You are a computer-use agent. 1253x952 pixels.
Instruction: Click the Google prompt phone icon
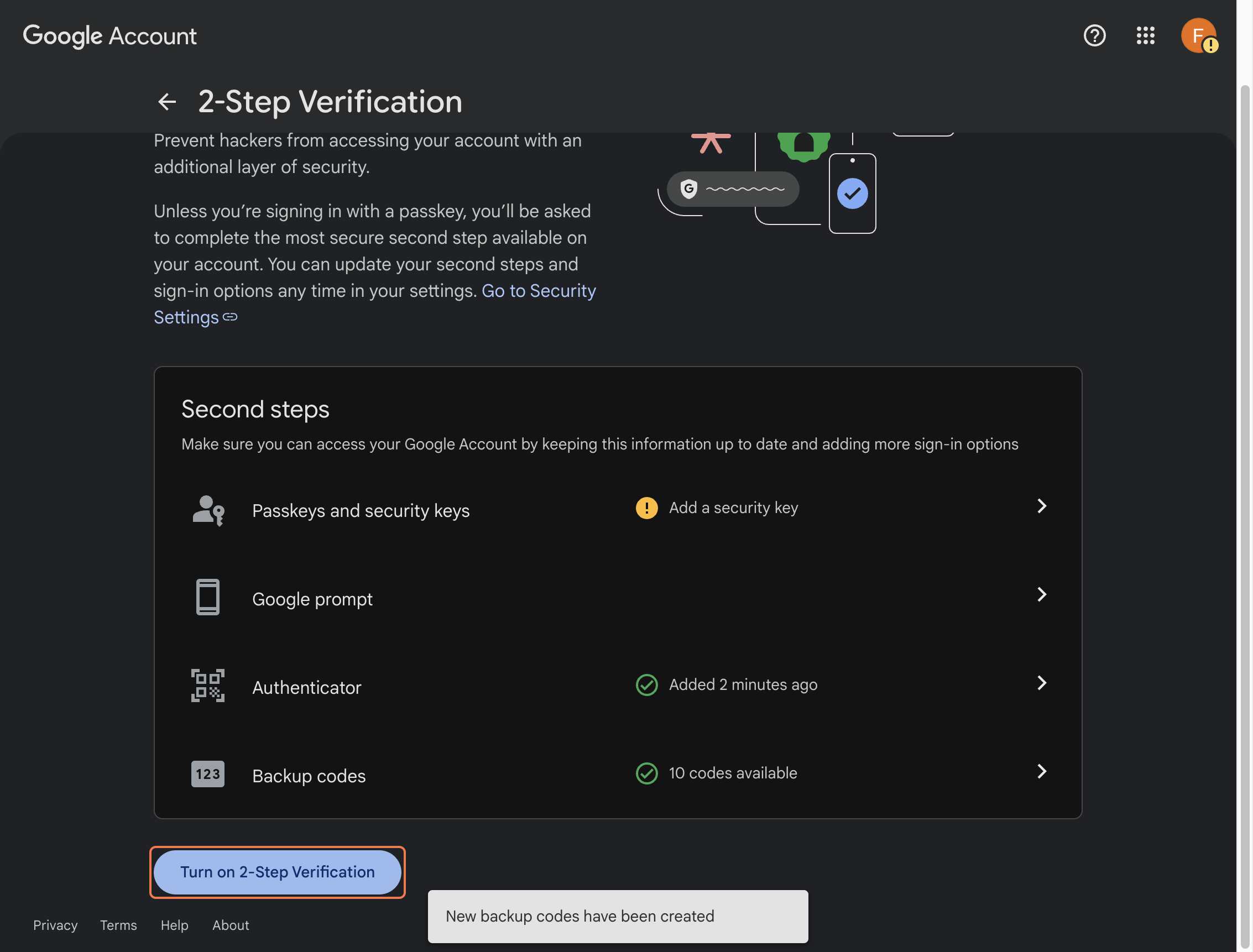pos(207,597)
